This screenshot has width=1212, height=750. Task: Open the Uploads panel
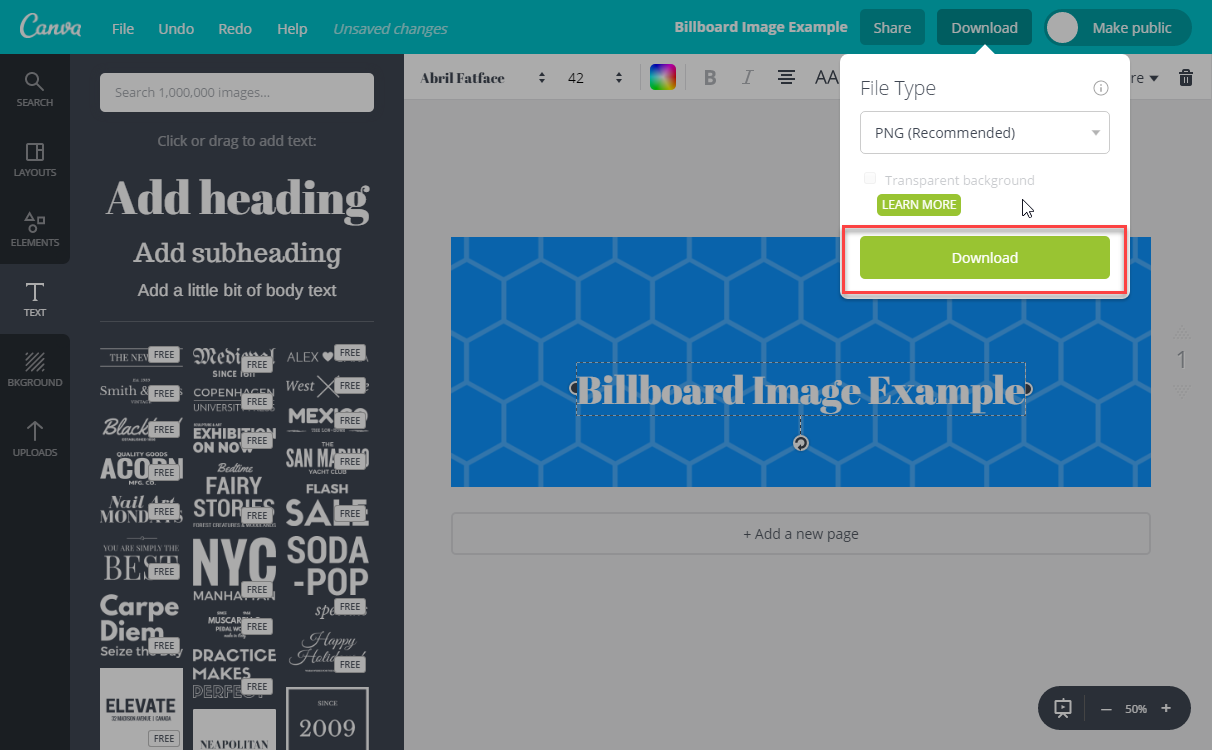pyautogui.click(x=34, y=439)
